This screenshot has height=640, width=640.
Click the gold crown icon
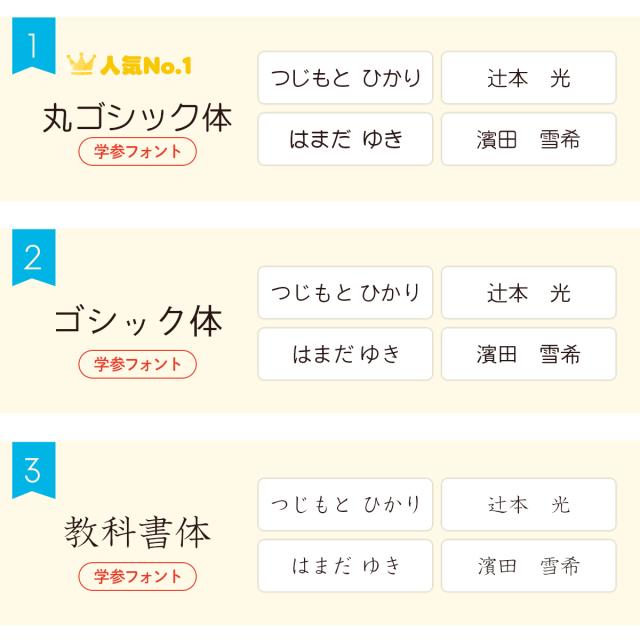tap(80, 65)
